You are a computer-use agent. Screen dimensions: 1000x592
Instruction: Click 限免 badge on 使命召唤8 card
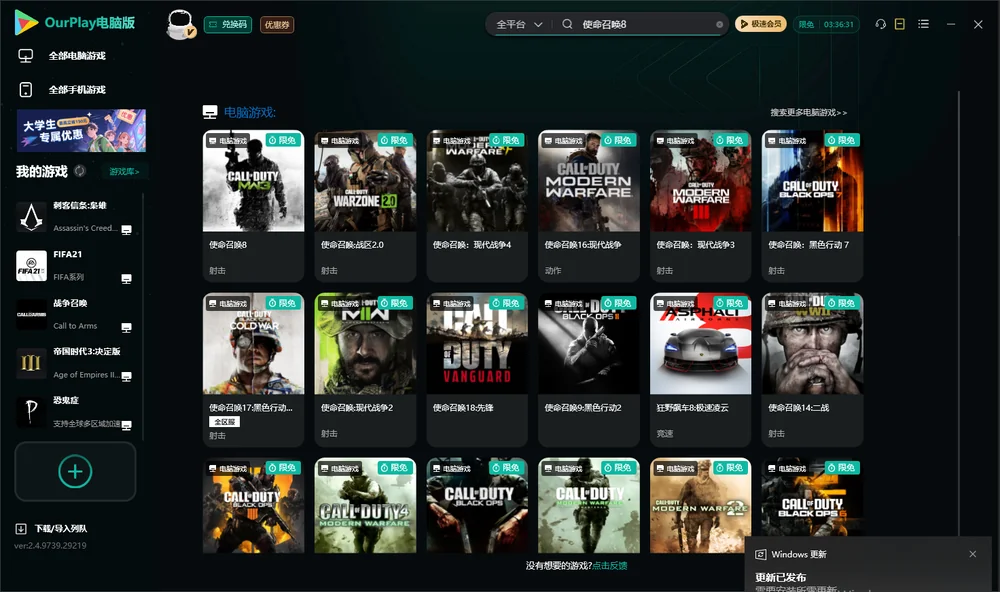283,140
